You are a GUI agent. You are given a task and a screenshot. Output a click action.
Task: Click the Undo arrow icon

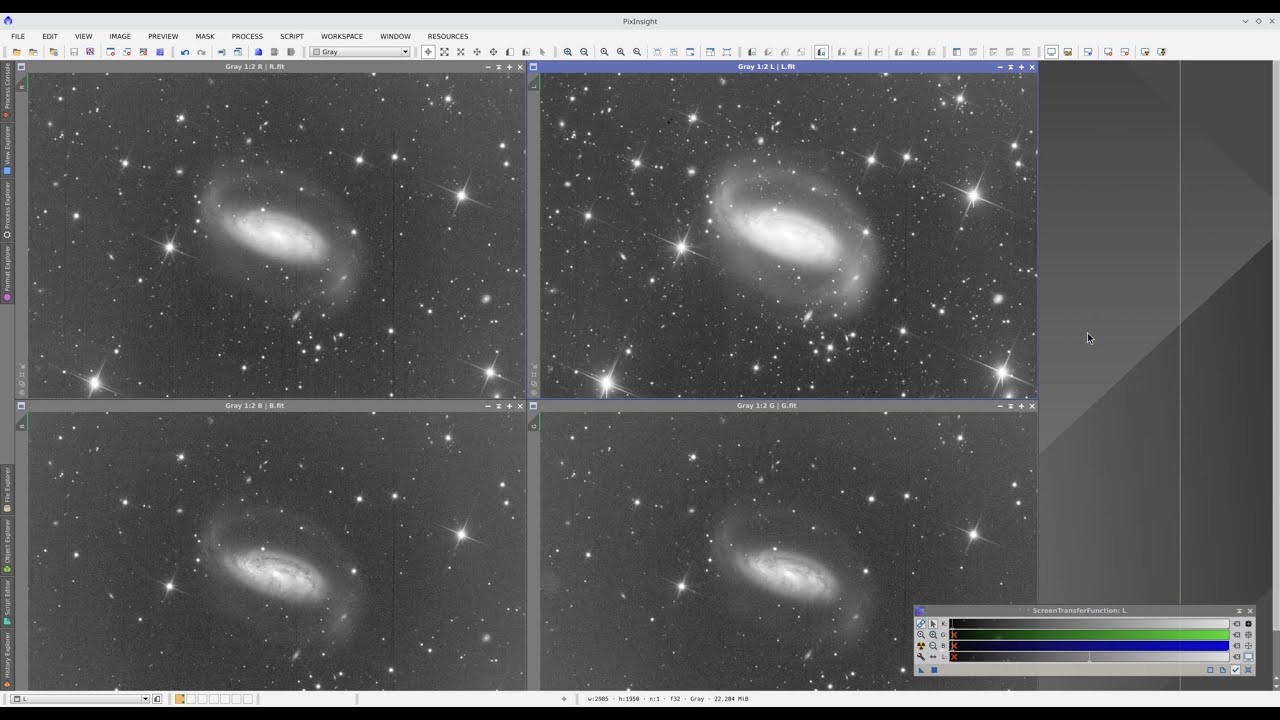click(x=184, y=52)
